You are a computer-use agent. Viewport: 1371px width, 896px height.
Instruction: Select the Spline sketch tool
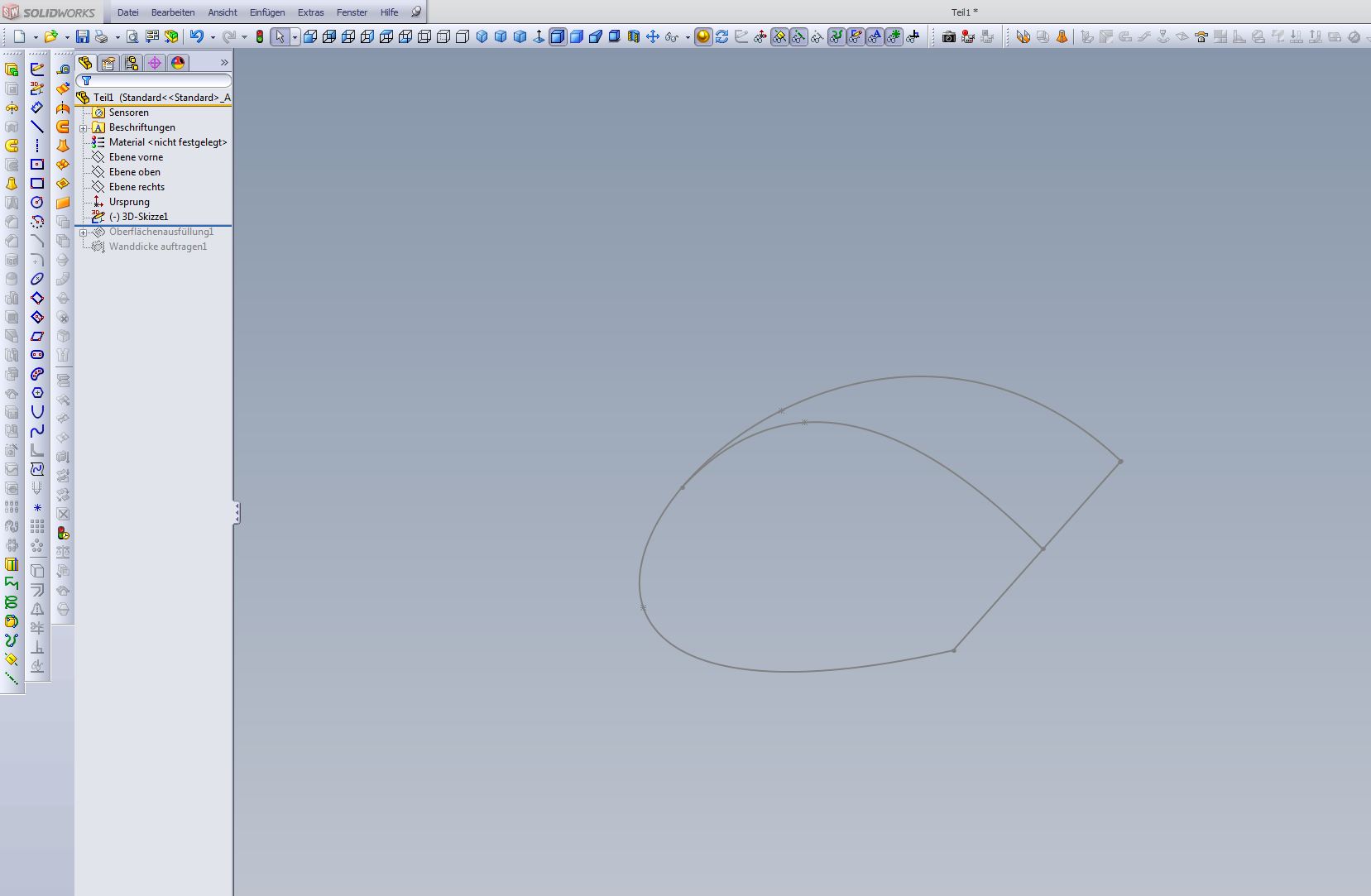[x=37, y=431]
